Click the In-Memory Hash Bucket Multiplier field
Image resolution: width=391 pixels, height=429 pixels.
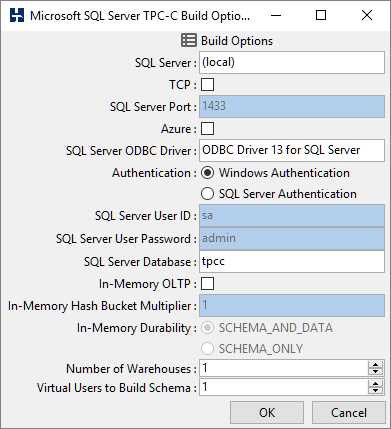(x=292, y=306)
